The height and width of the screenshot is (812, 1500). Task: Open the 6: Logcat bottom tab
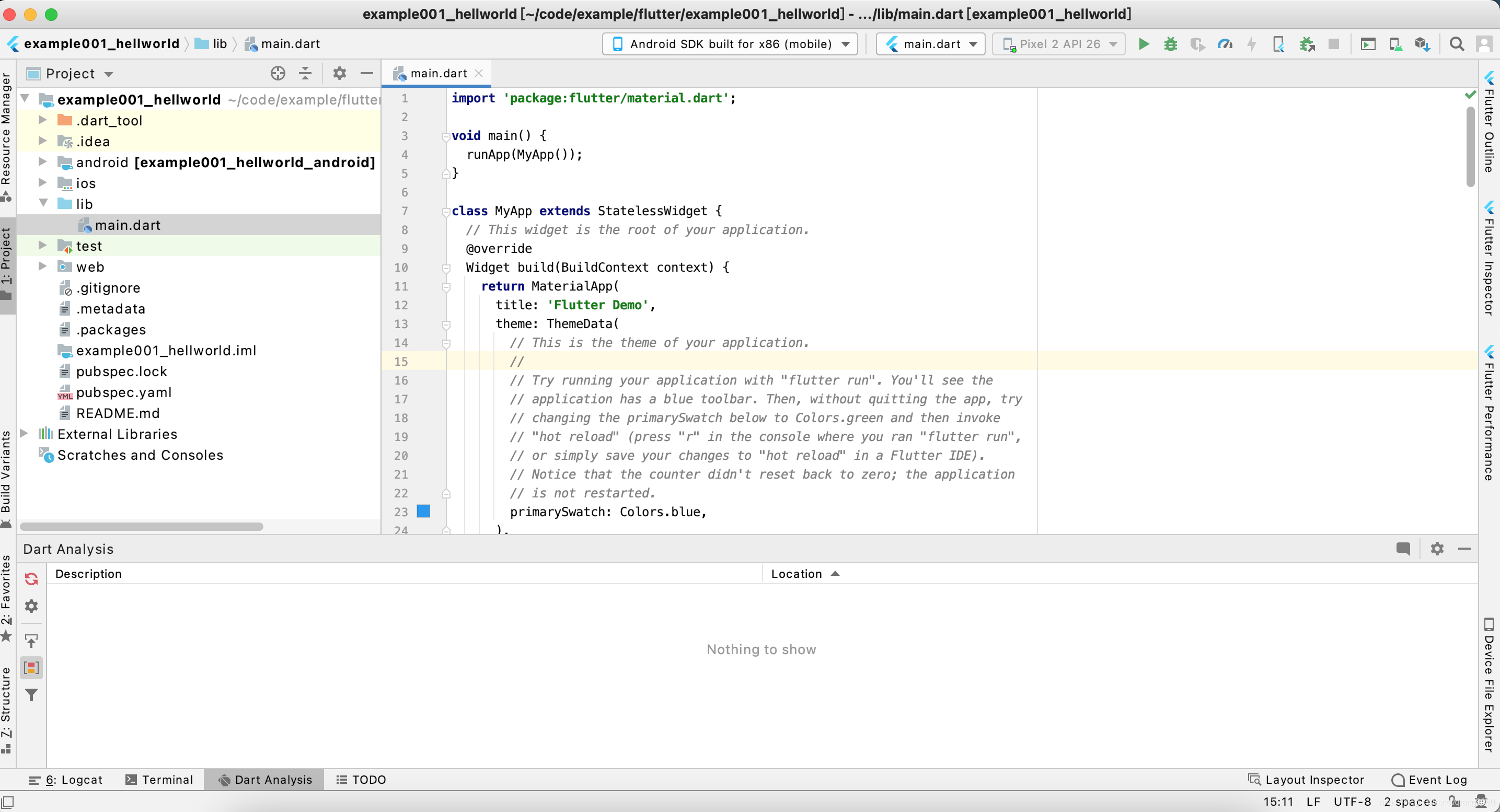[x=66, y=780]
